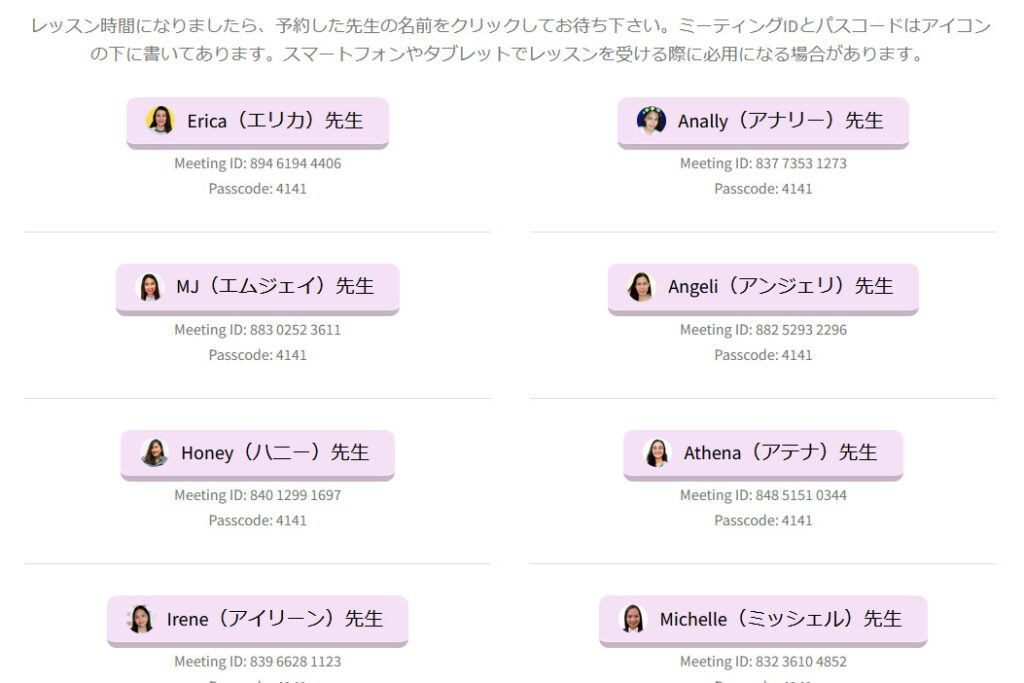Click Honey teacher's avatar icon
The image size is (1024, 683).
pos(155,453)
